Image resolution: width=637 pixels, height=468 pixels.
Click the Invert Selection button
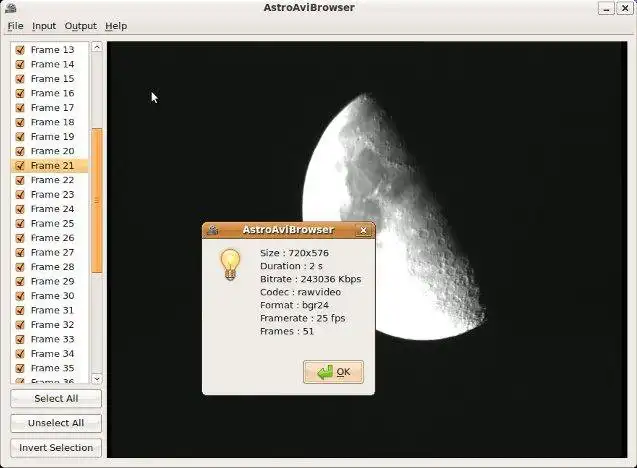[x=56, y=447]
